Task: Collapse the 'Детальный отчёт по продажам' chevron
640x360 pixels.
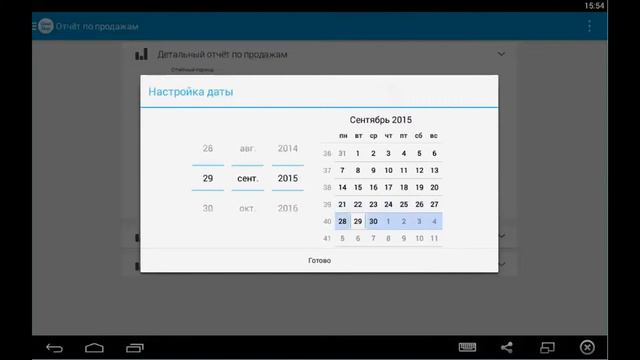Action: (501, 54)
